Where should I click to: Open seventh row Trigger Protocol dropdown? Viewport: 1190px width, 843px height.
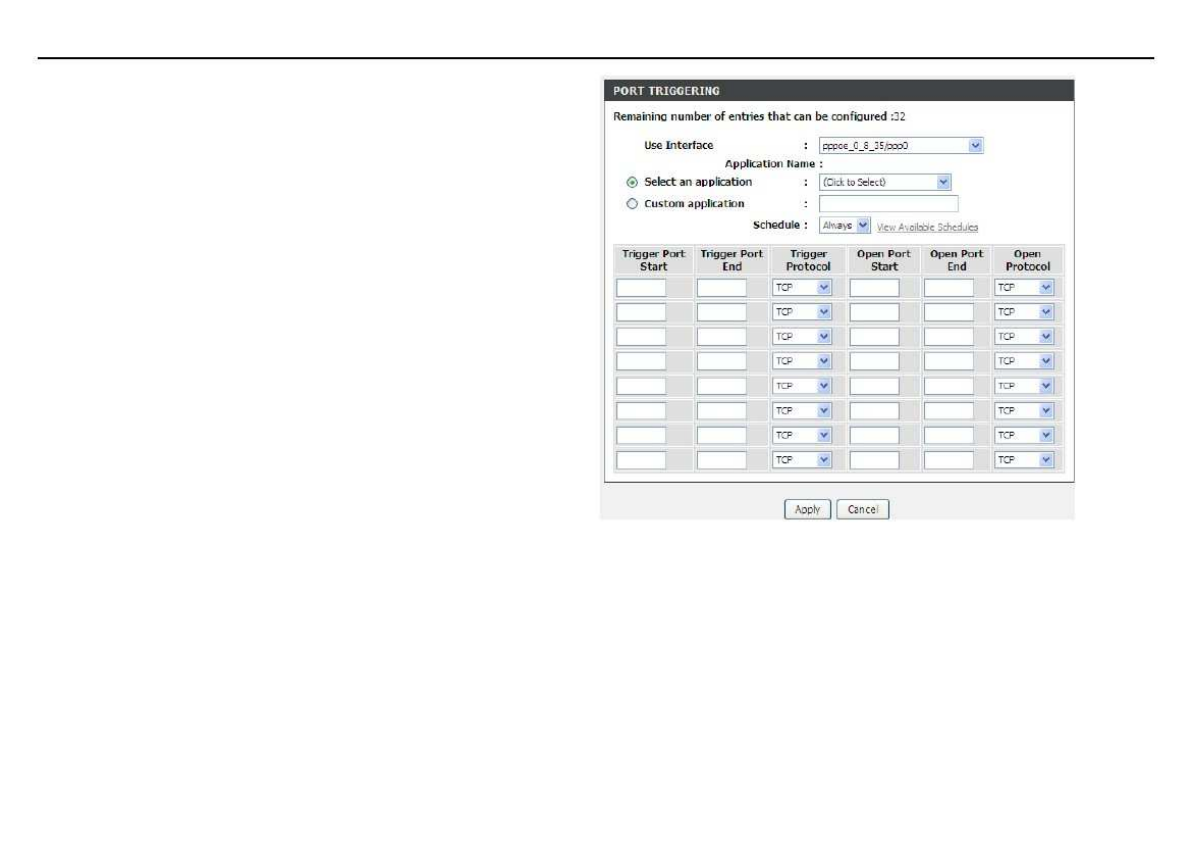click(802, 436)
